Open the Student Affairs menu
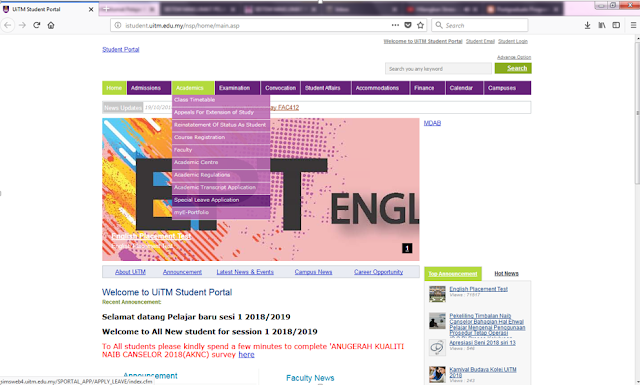The height and width of the screenshot is (385, 640). click(326, 88)
